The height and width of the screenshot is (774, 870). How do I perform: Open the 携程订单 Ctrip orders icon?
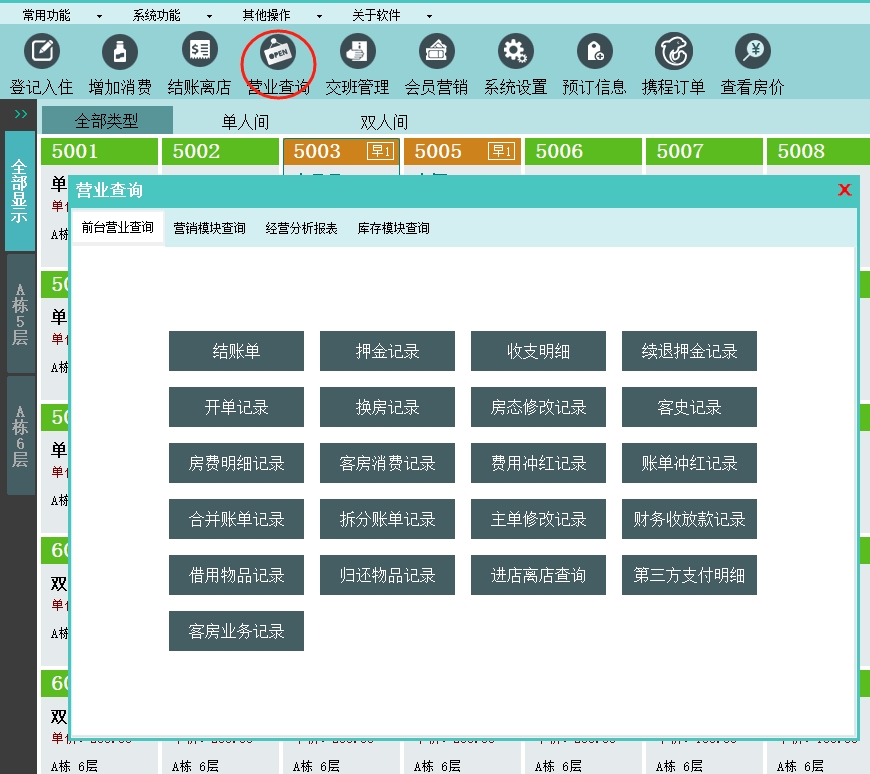pos(673,52)
